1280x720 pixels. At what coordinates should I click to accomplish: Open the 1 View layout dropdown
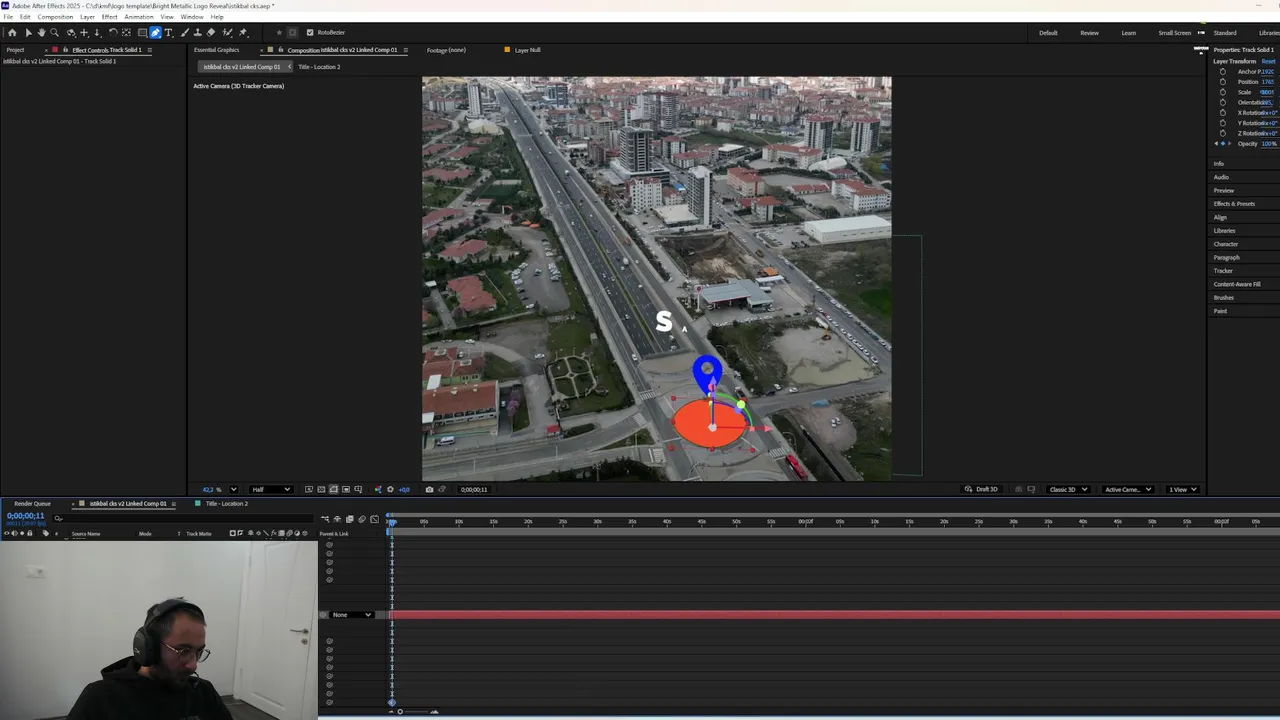coord(1183,490)
